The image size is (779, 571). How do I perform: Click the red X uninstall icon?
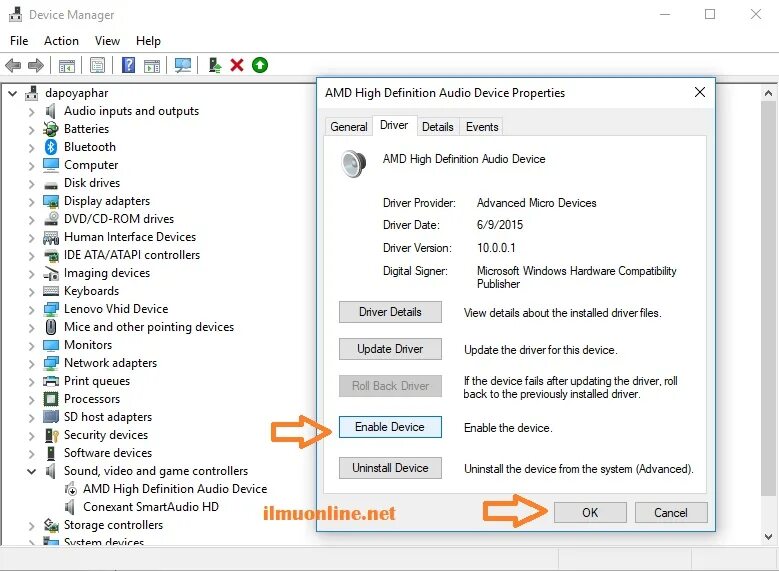[237, 65]
